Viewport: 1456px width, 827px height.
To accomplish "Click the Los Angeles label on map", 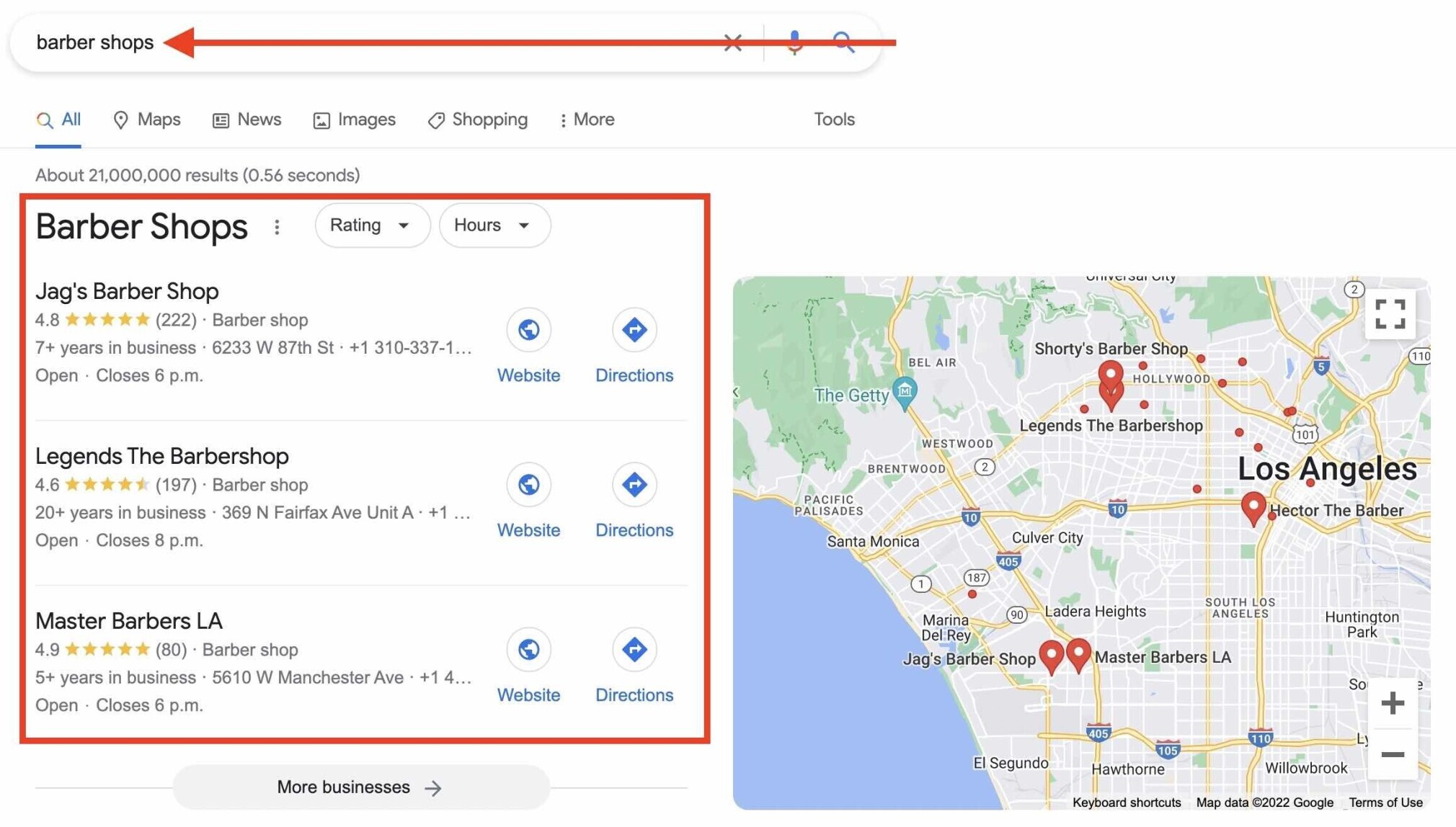I will click(1327, 469).
